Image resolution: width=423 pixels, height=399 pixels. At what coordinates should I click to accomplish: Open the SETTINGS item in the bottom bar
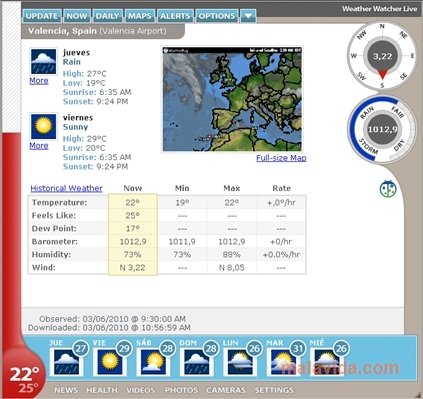click(274, 390)
